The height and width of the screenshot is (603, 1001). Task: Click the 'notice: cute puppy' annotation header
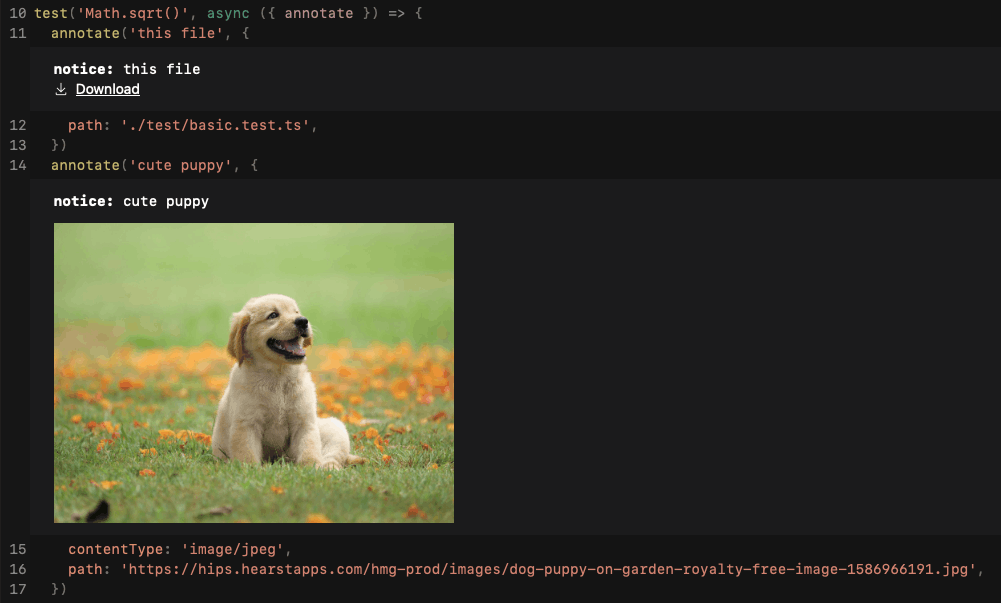(130, 201)
